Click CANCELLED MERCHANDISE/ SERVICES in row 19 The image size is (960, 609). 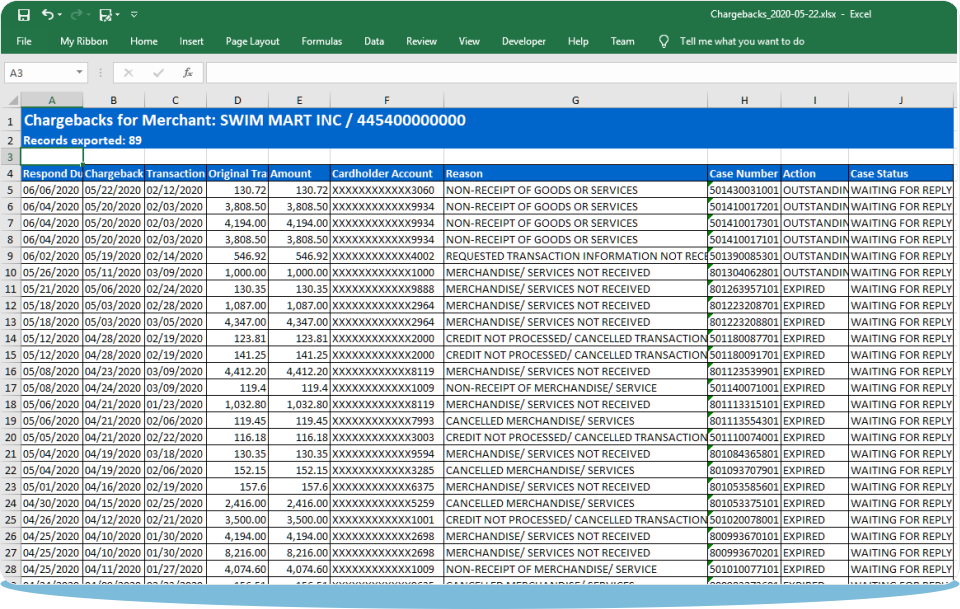coord(576,421)
